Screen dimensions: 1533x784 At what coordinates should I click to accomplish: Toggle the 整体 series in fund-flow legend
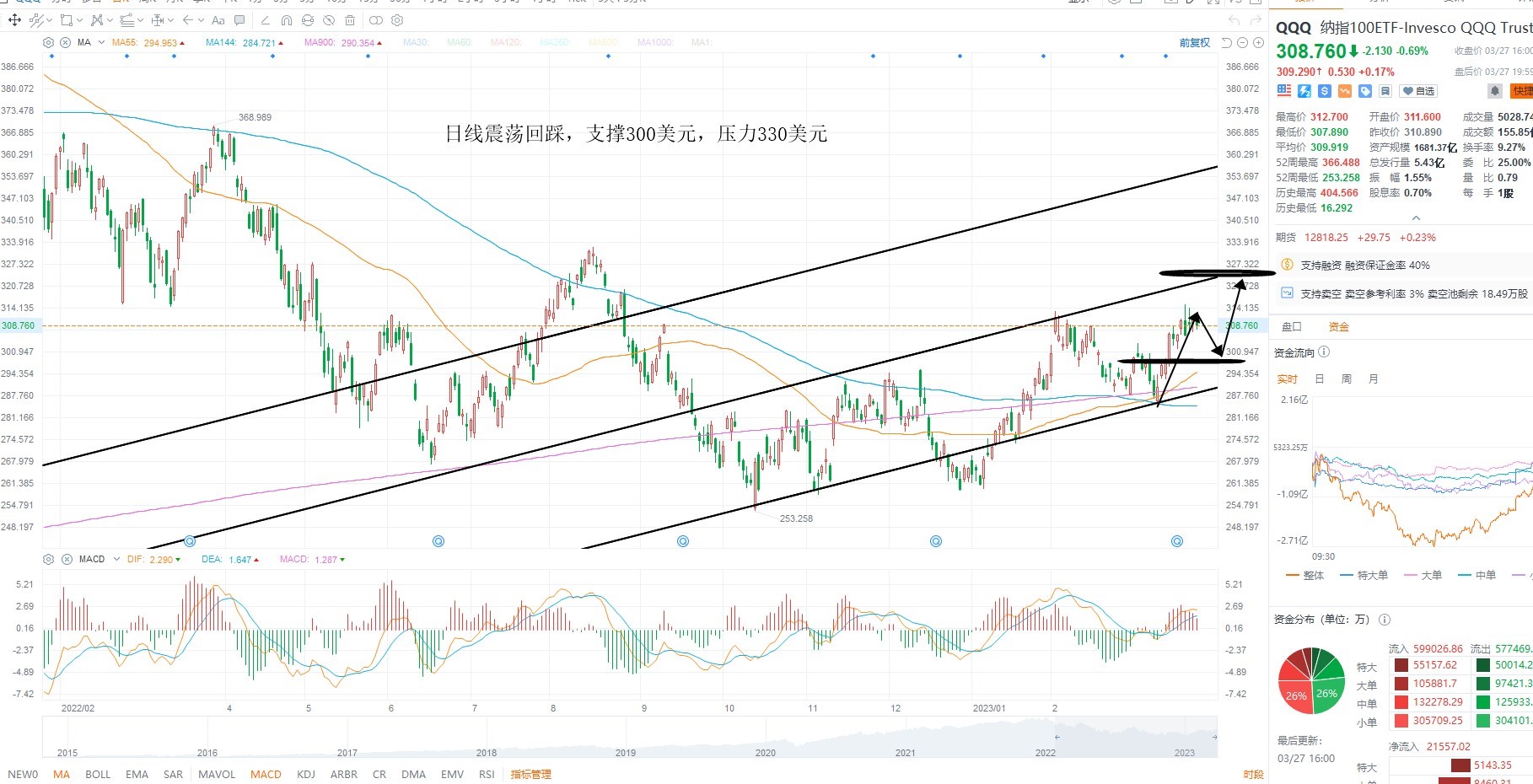[1304, 576]
